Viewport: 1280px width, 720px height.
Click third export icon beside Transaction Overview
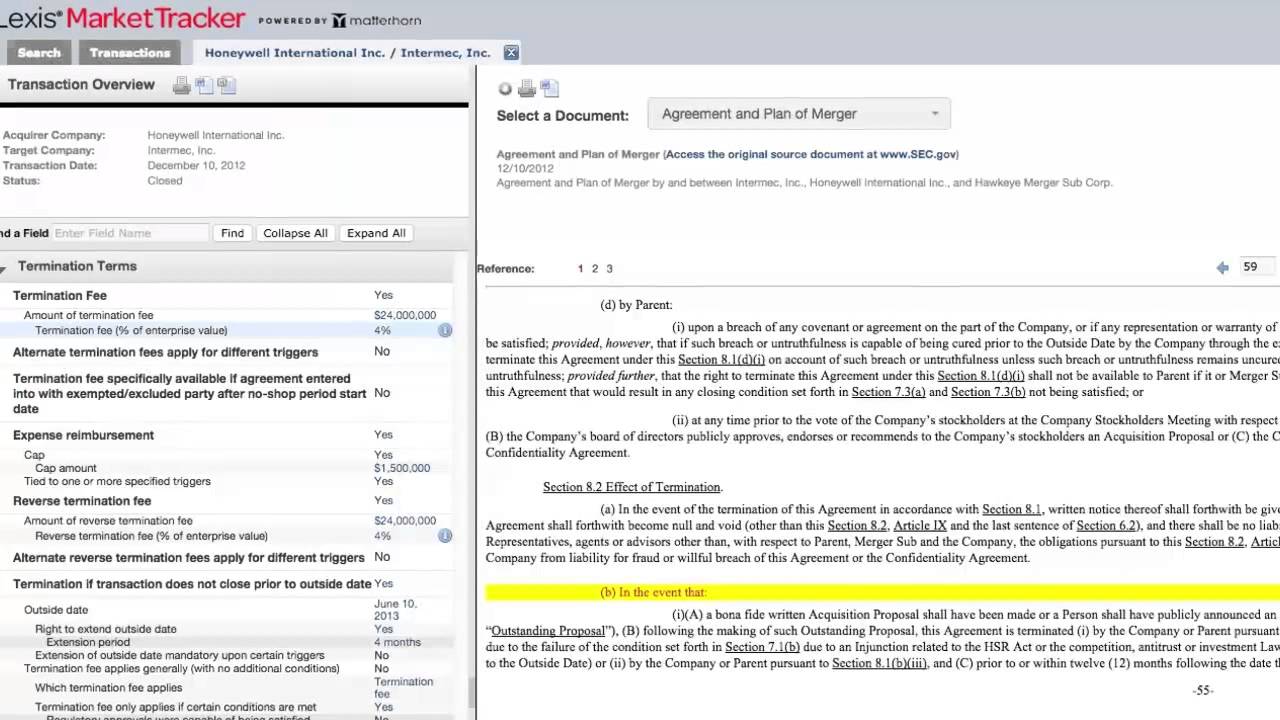(x=226, y=86)
